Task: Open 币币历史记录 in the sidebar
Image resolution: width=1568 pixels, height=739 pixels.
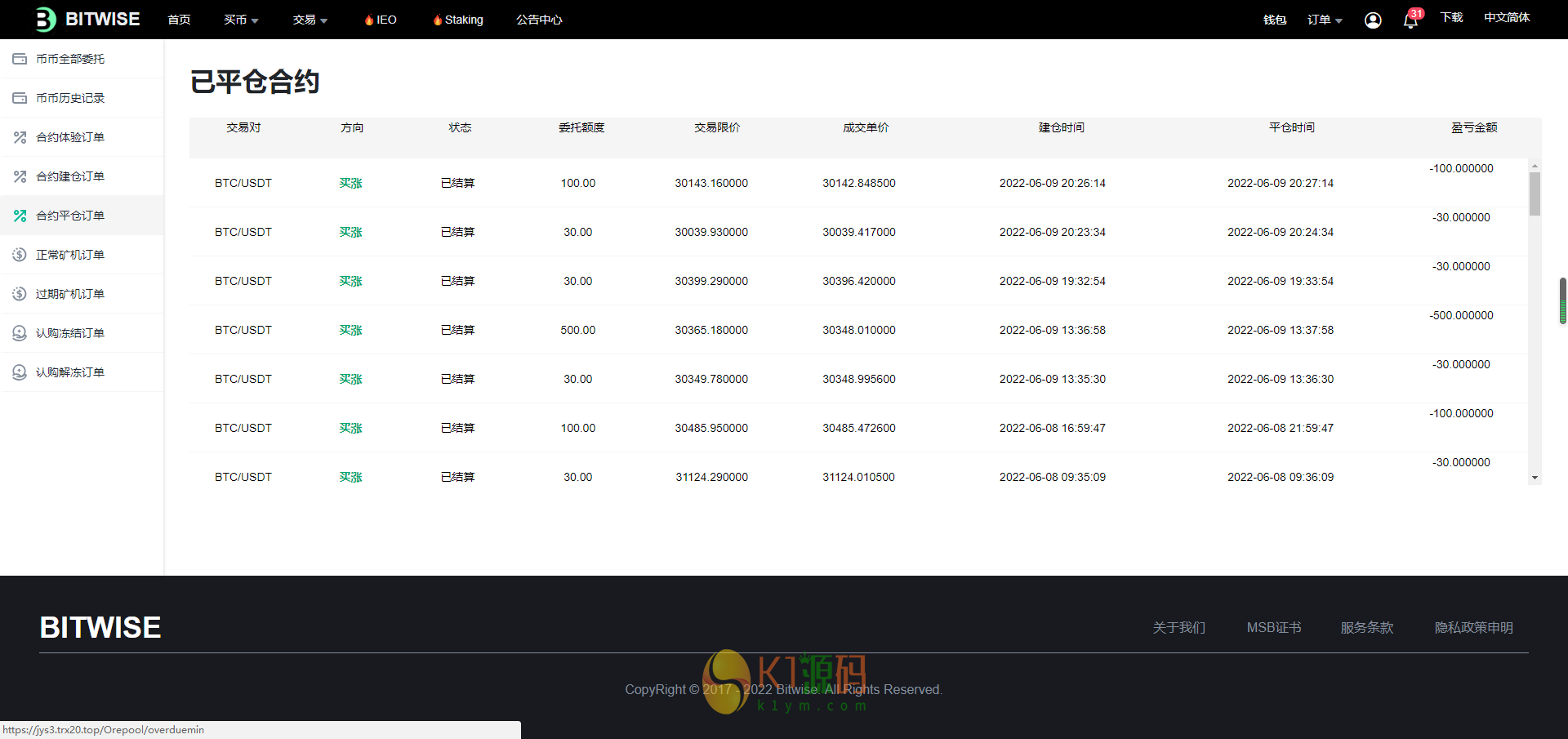Action: (82, 98)
